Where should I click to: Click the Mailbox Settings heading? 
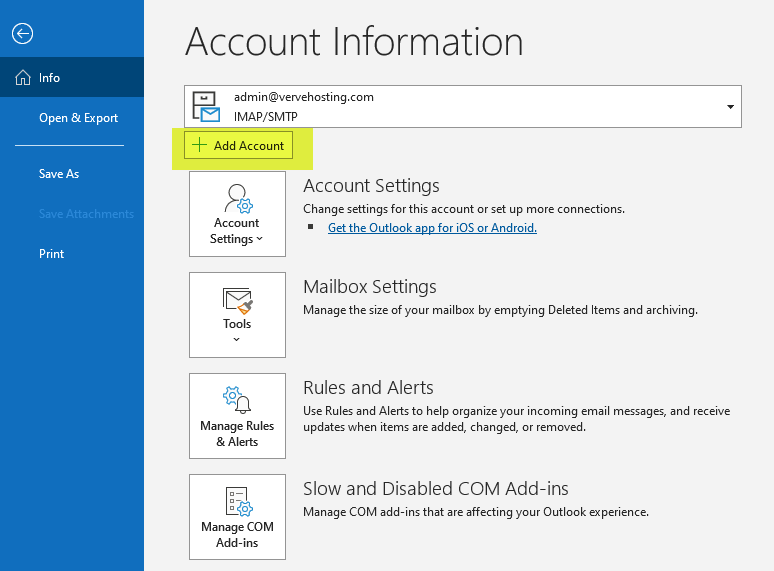tap(370, 287)
